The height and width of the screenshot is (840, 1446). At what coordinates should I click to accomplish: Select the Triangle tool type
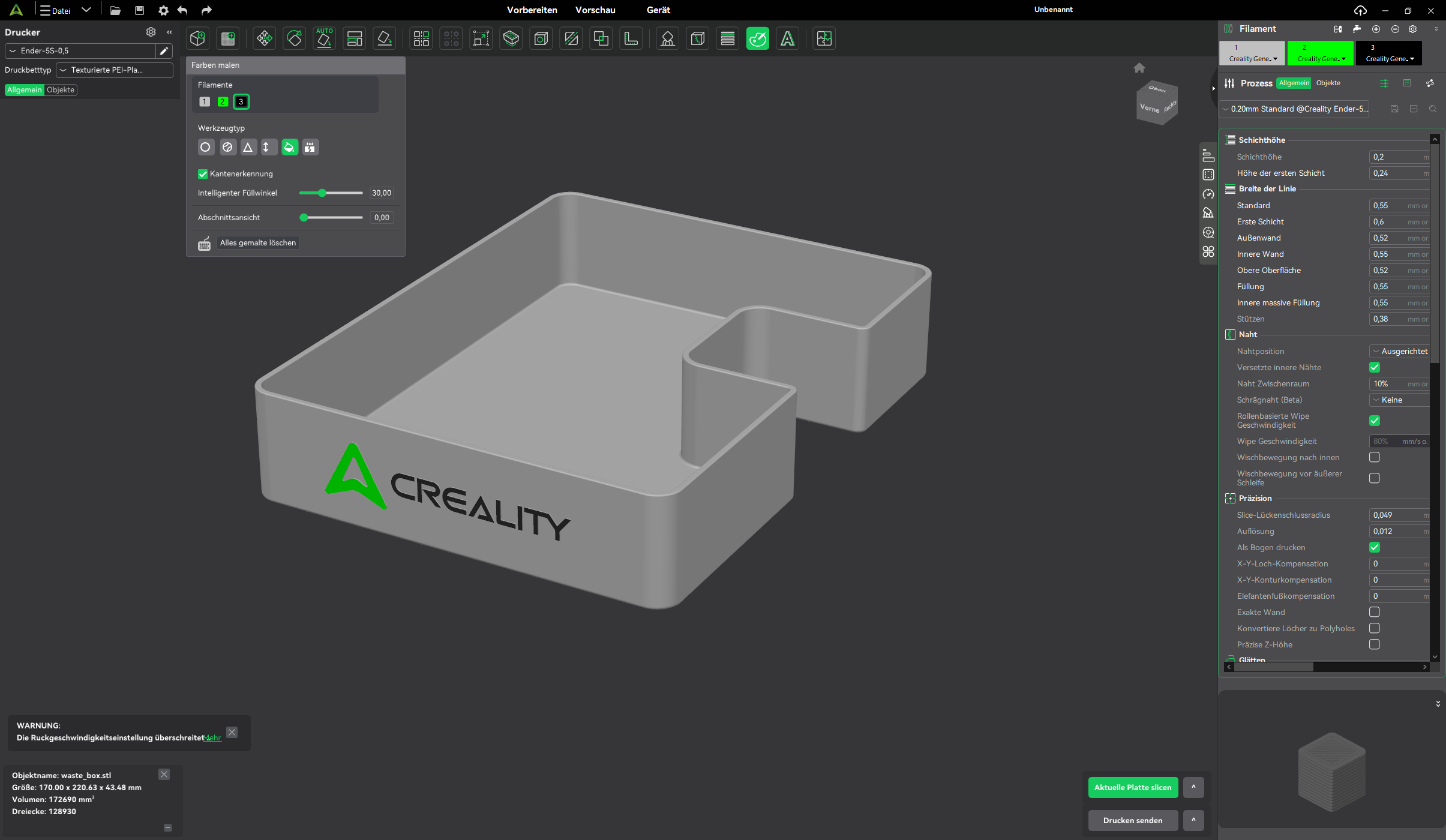[x=248, y=147]
